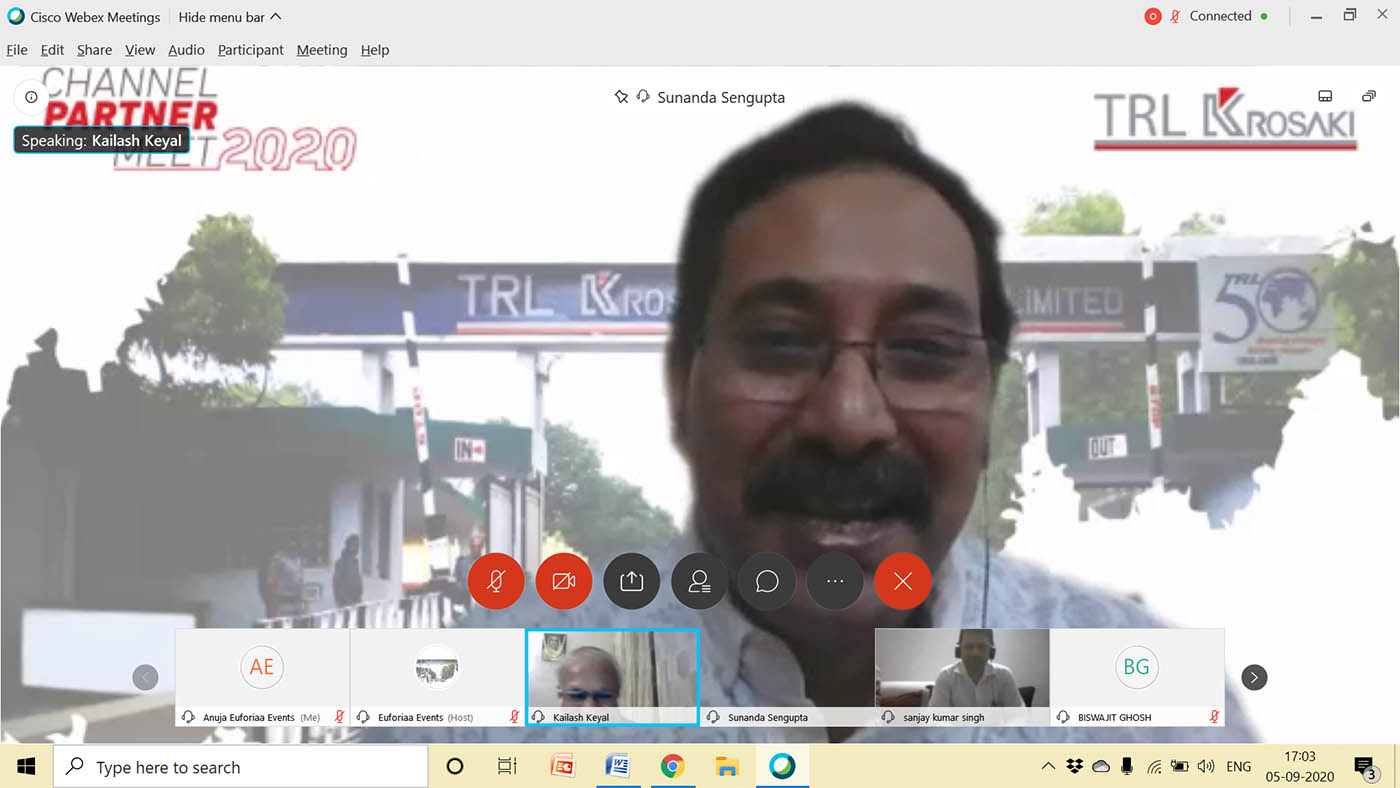Leave meeting with the red X button
This screenshot has width=1400, height=788.
pos(903,581)
